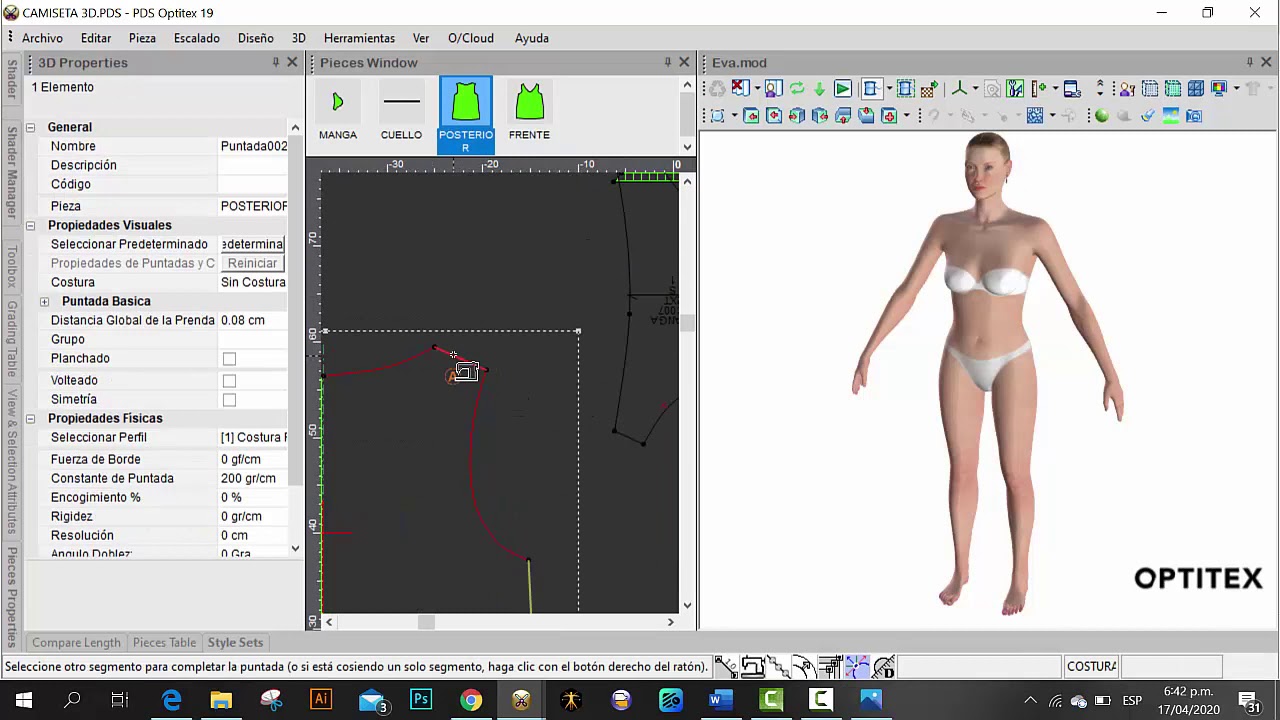Click the Reiniciar button
Screen dimensions: 1280x720
[252, 263]
